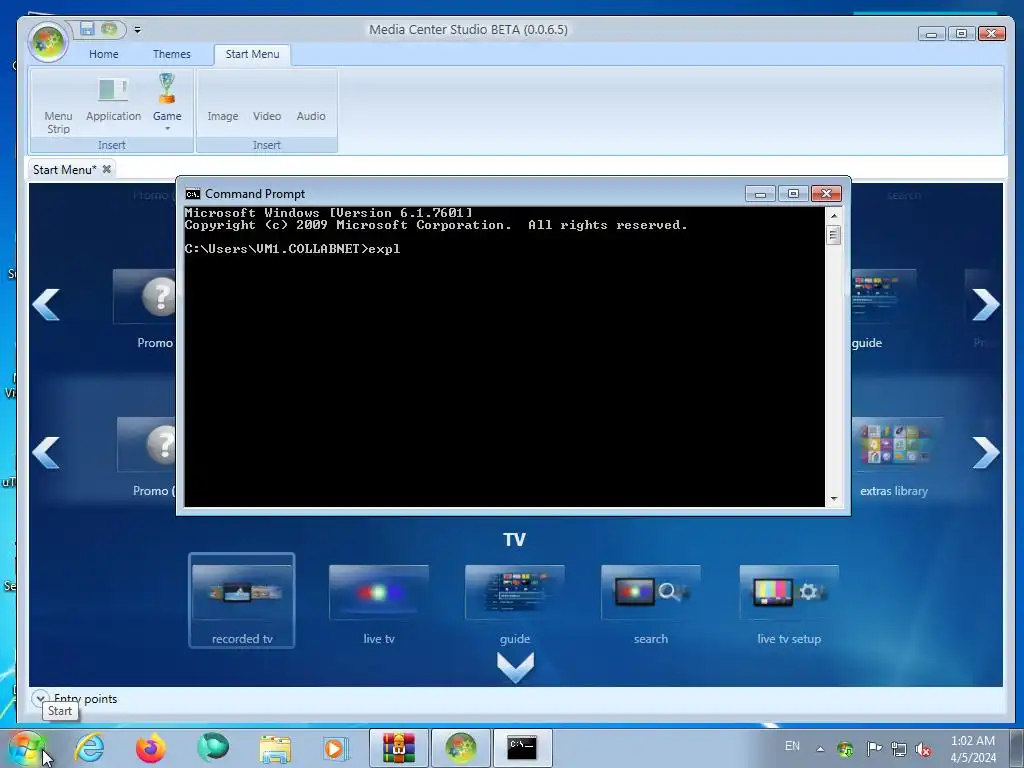Click the down chevron below the TV strip

pos(515,667)
